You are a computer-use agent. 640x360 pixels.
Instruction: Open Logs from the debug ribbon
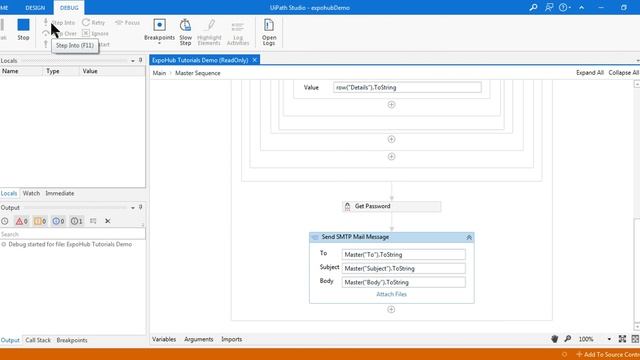269,32
